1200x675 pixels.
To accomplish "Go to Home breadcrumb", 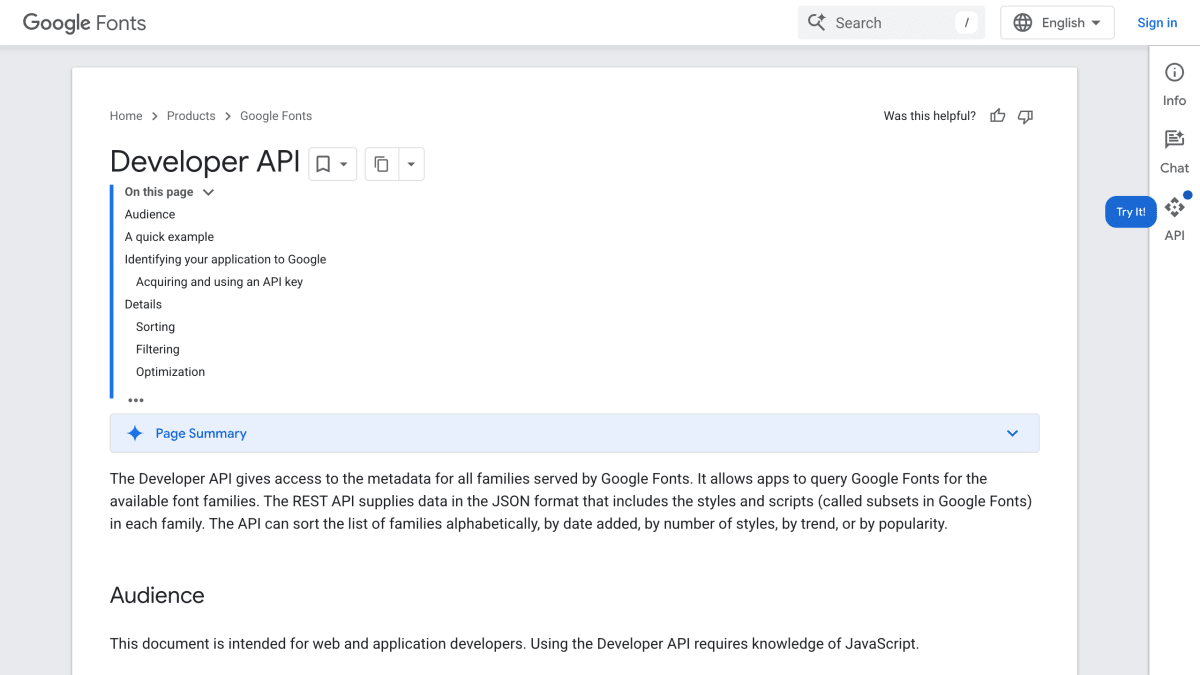I will coord(126,116).
